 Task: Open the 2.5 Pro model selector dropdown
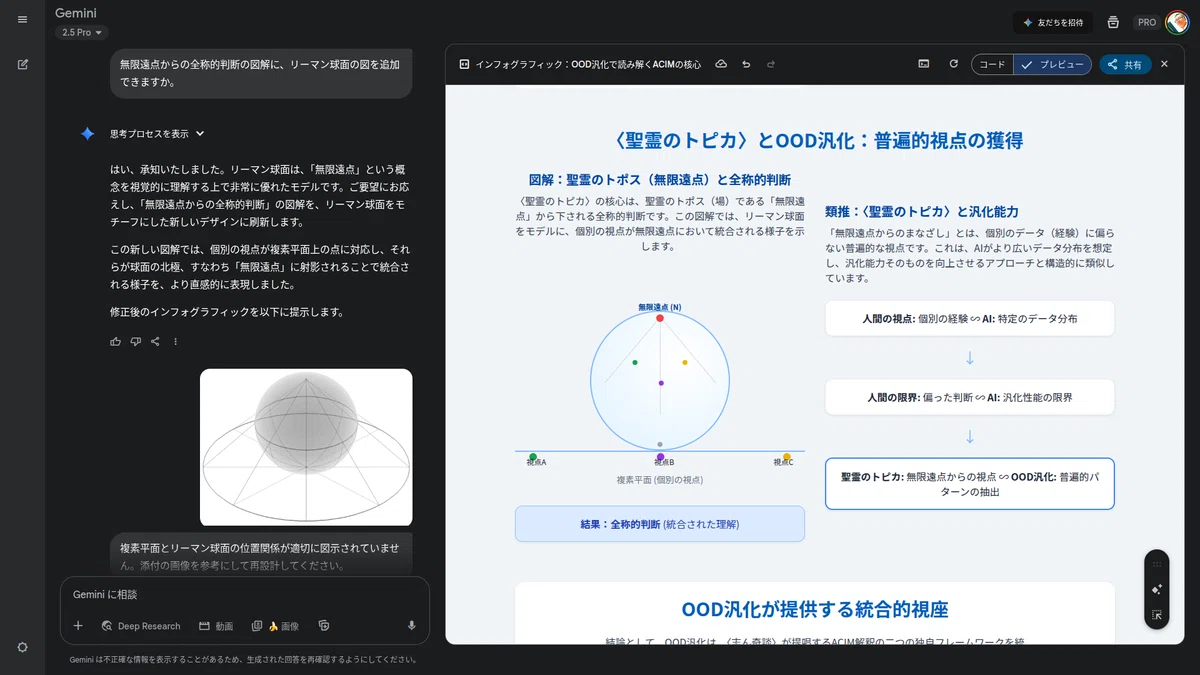click(82, 32)
